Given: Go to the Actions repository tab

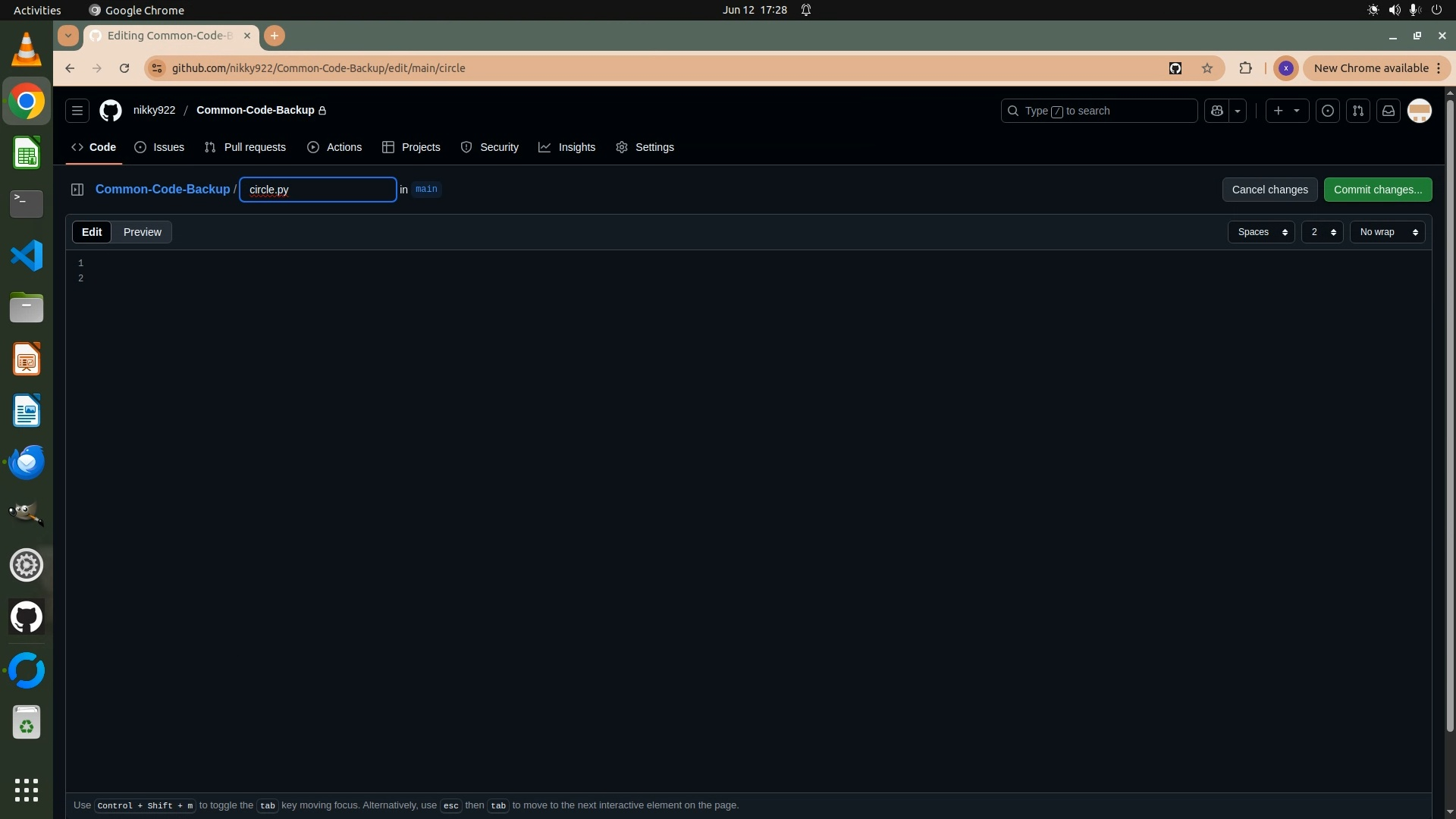Looking at the screenshot, I should pos(334,147).
